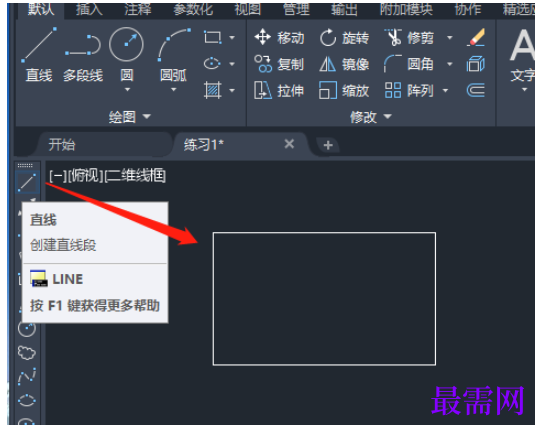Open the 文字 text dropdown arrow

[x=524, y=90]
